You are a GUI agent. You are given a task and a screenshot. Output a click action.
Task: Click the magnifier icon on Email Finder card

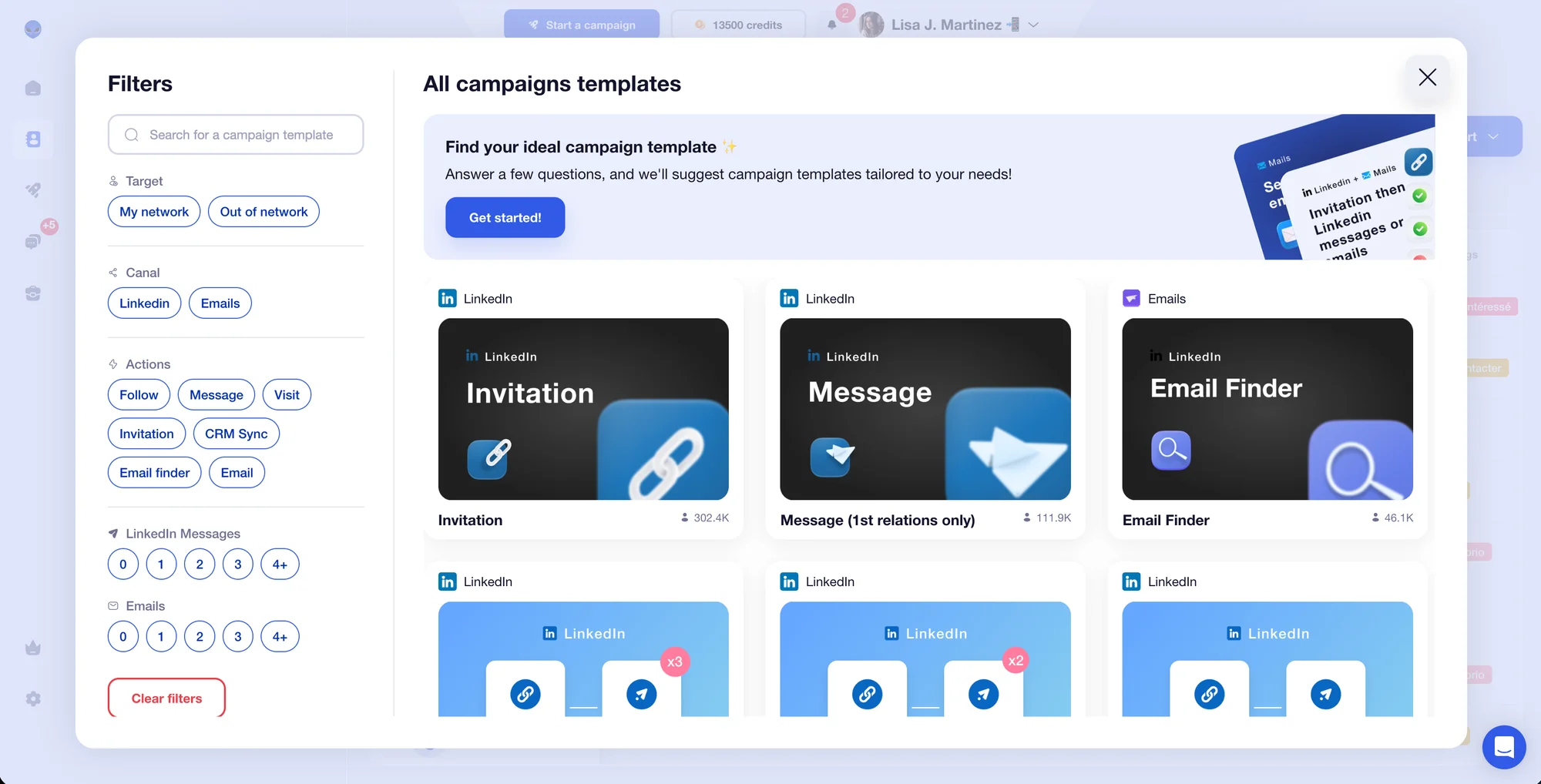(x=1171, y=450)
